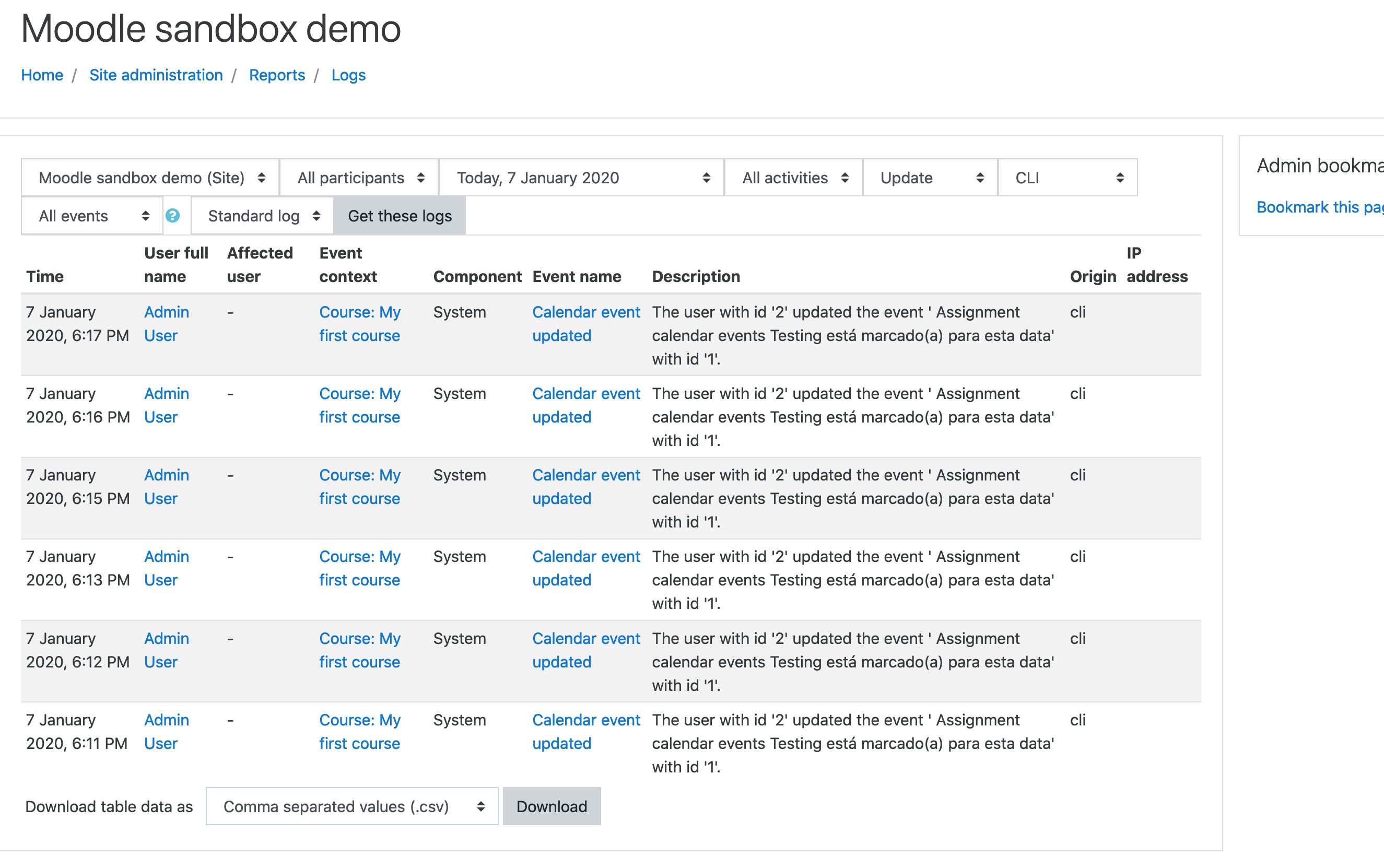Viewport: 1384px width, 868px height.
Task: Click the Get these logs button
Action: click(x=400, y=216)
